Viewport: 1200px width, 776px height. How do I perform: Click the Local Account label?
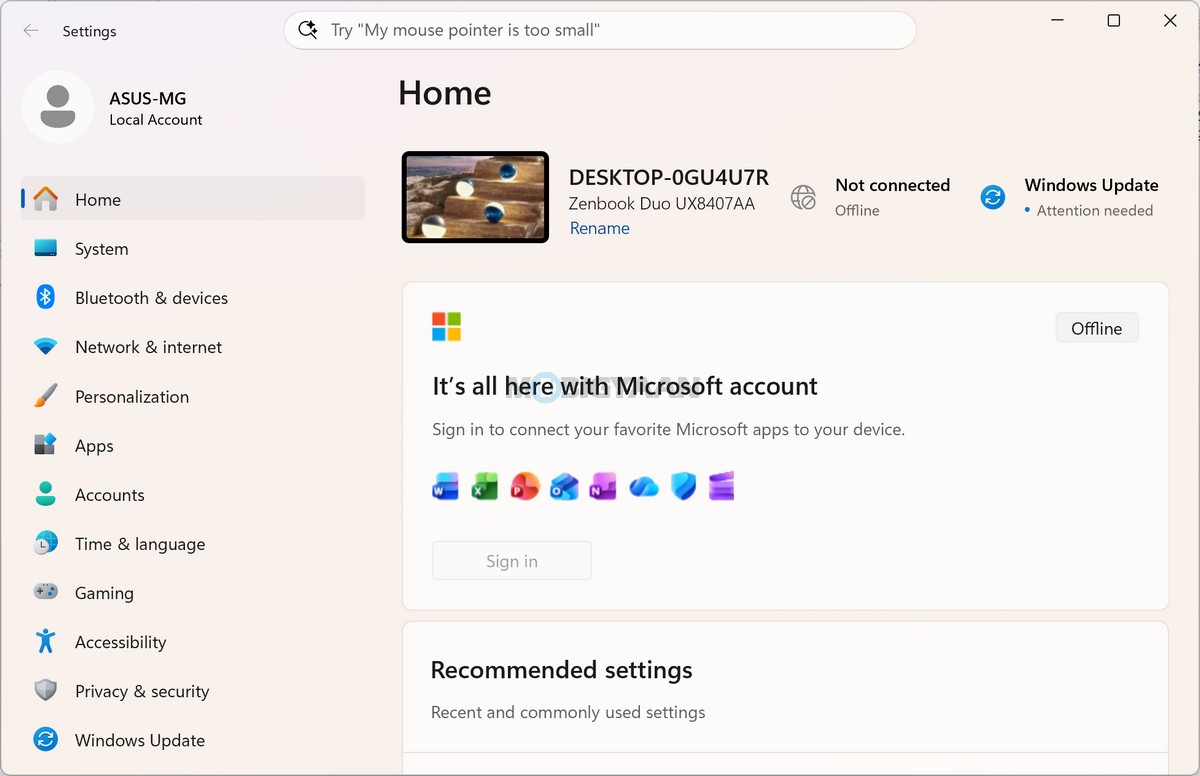pos(156,120)
